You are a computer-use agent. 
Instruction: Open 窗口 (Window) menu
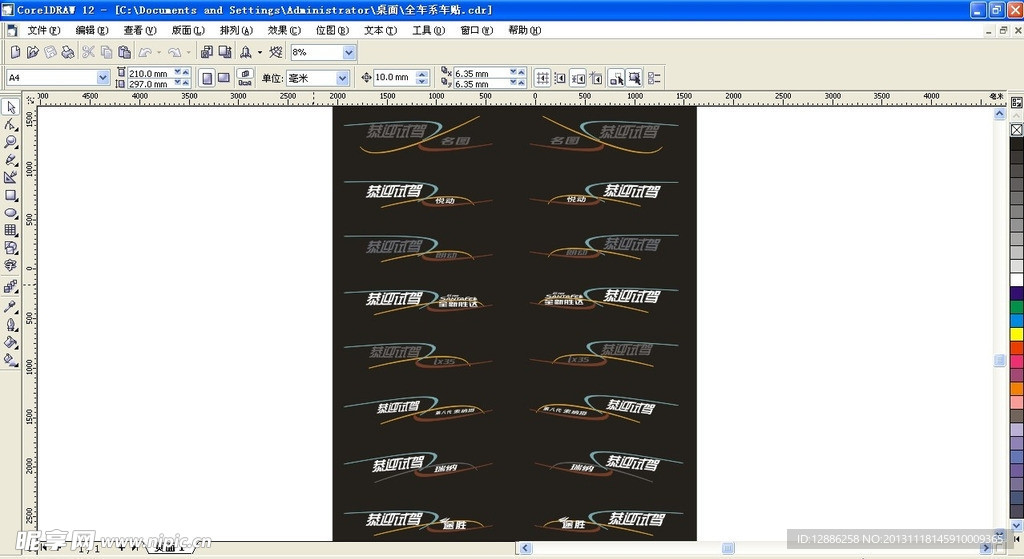477,30
